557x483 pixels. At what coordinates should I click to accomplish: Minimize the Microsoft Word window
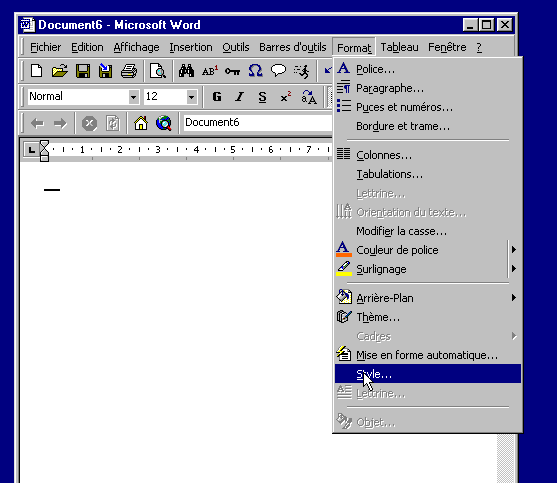tap(470, 25)
